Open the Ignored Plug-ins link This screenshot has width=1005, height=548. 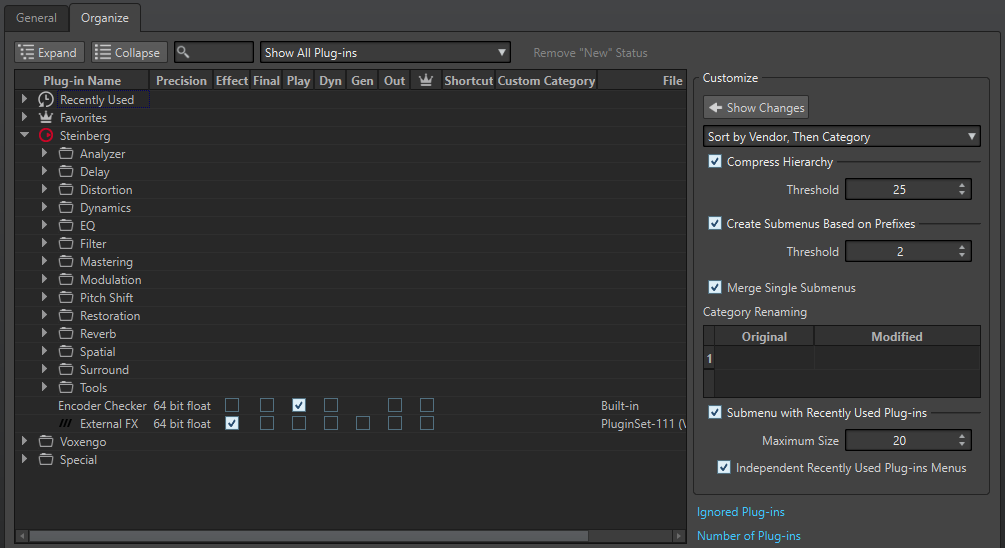(x=740, y=513)
